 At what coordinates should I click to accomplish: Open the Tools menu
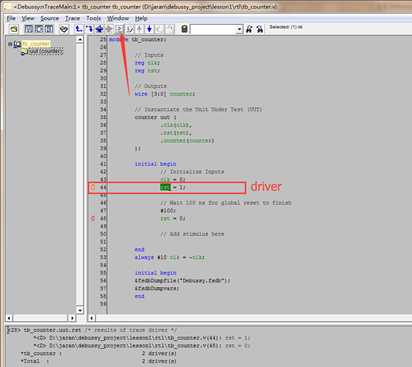pos(94,18)
